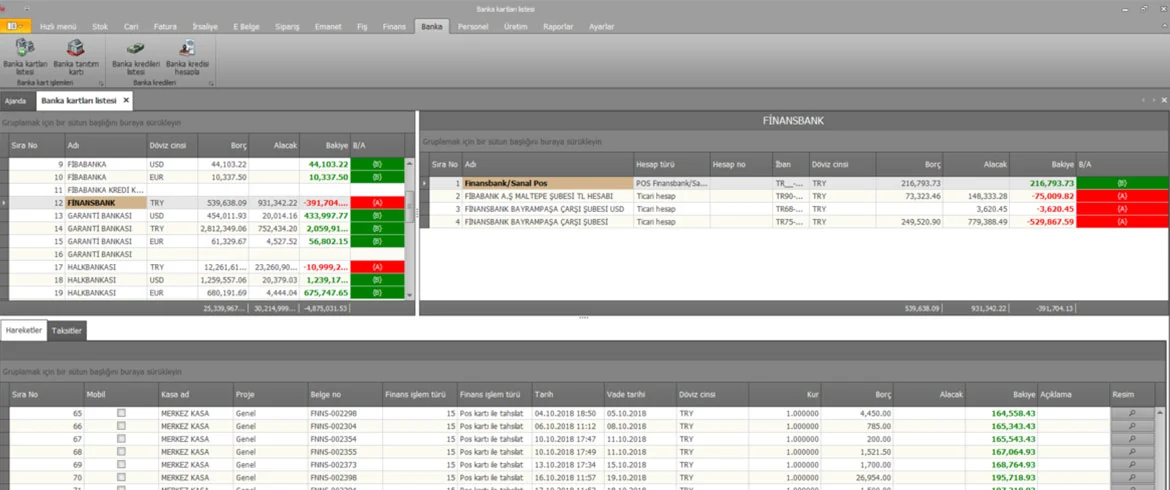
Task: Switch to the Finans ribbon tab
Action: [x=394, y=26]
